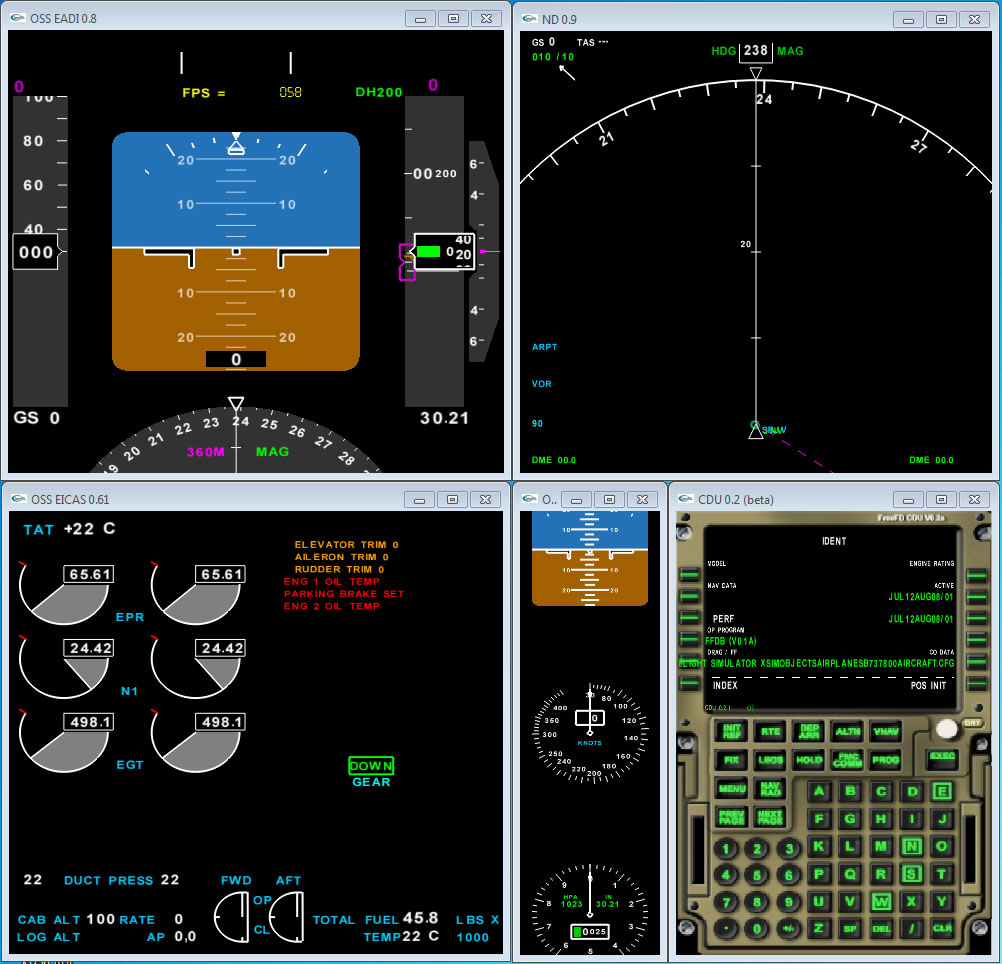
Task: Select the FIX key on the CDU
Action: (732, 760)
